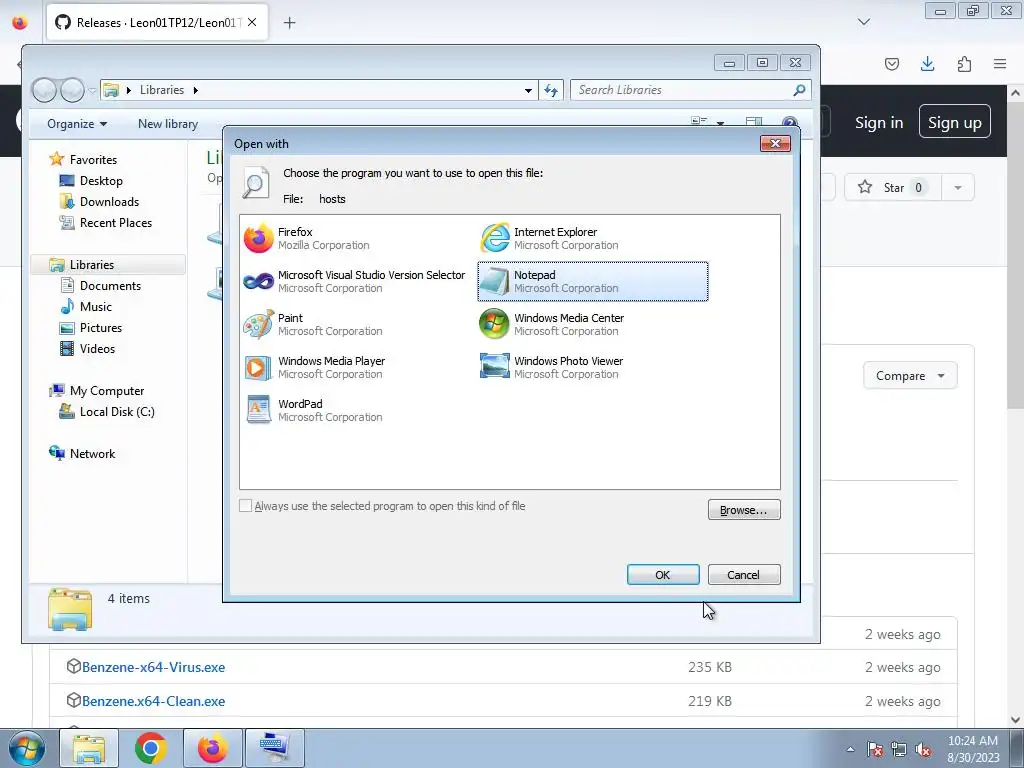Screen dimensions: 1024x768
Task: Expand the Libraries breadcrumb arrow
Action: coord(195,90)
